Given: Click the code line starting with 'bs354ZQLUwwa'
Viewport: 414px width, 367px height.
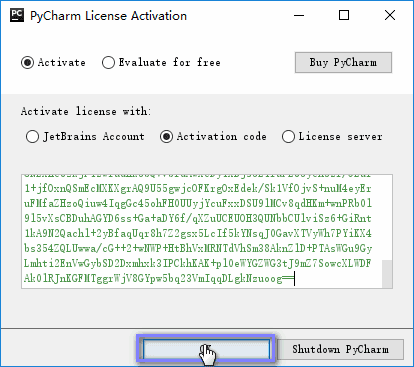Looking at the screenshot, I should click(x=198, y=248).
